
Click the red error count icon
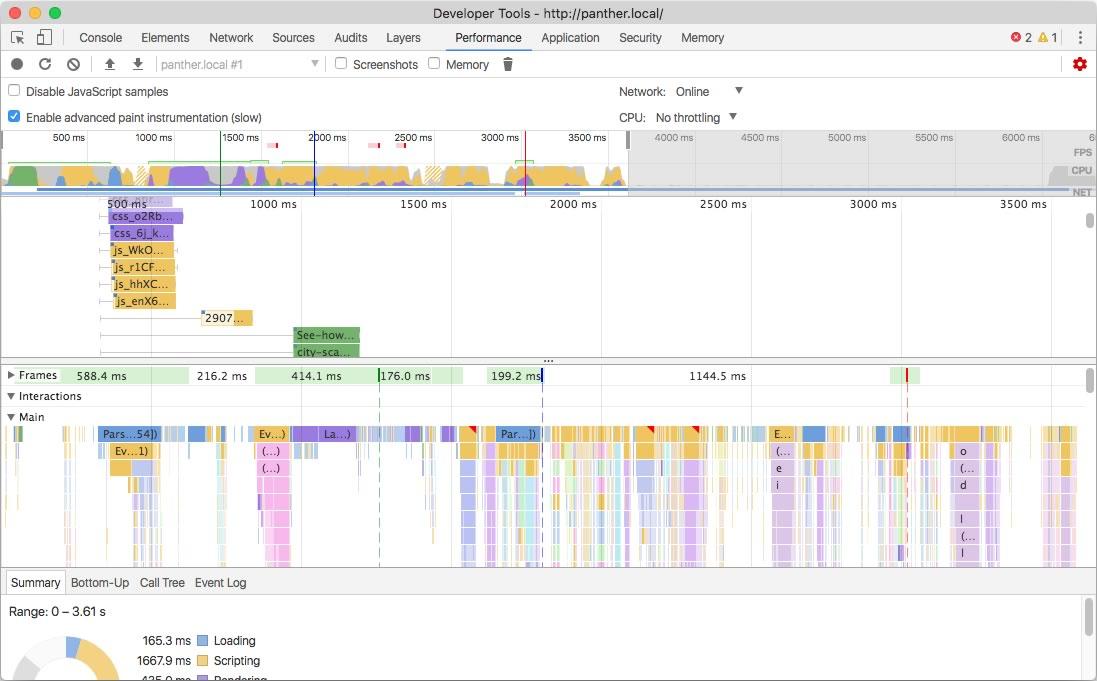pyautogui.click(x=1016, y=38)
